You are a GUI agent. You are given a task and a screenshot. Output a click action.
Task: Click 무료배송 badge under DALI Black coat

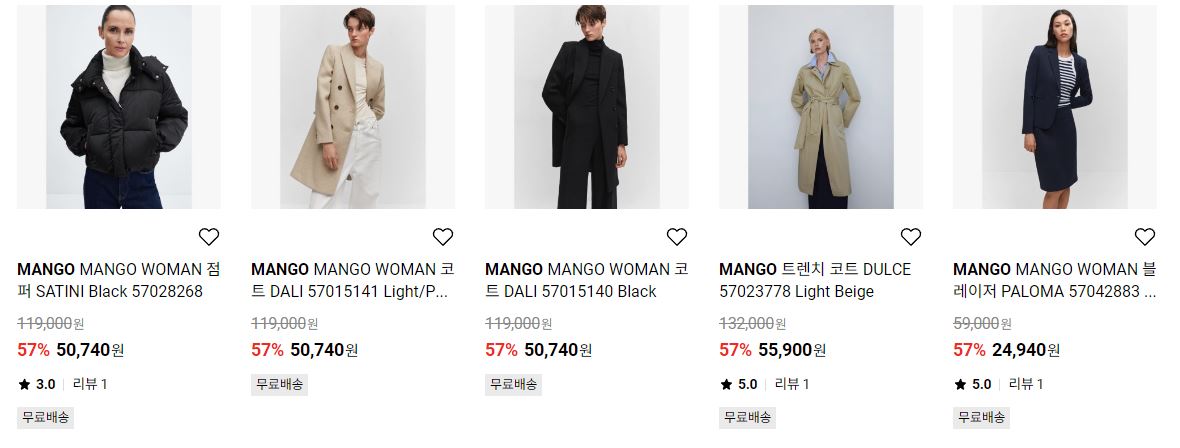pos(513,384)
